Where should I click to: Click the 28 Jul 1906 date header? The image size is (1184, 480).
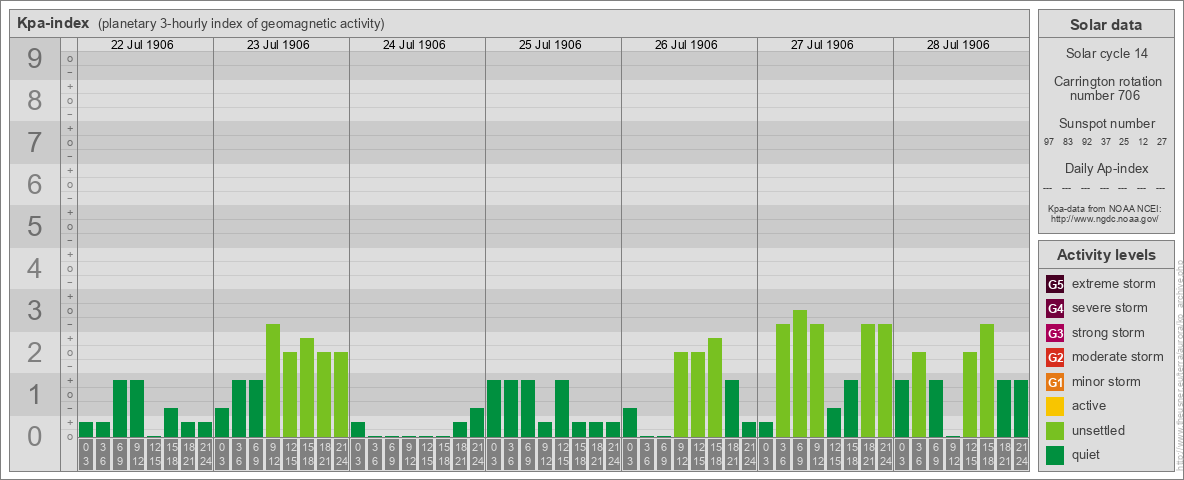(x=957, y=45)
